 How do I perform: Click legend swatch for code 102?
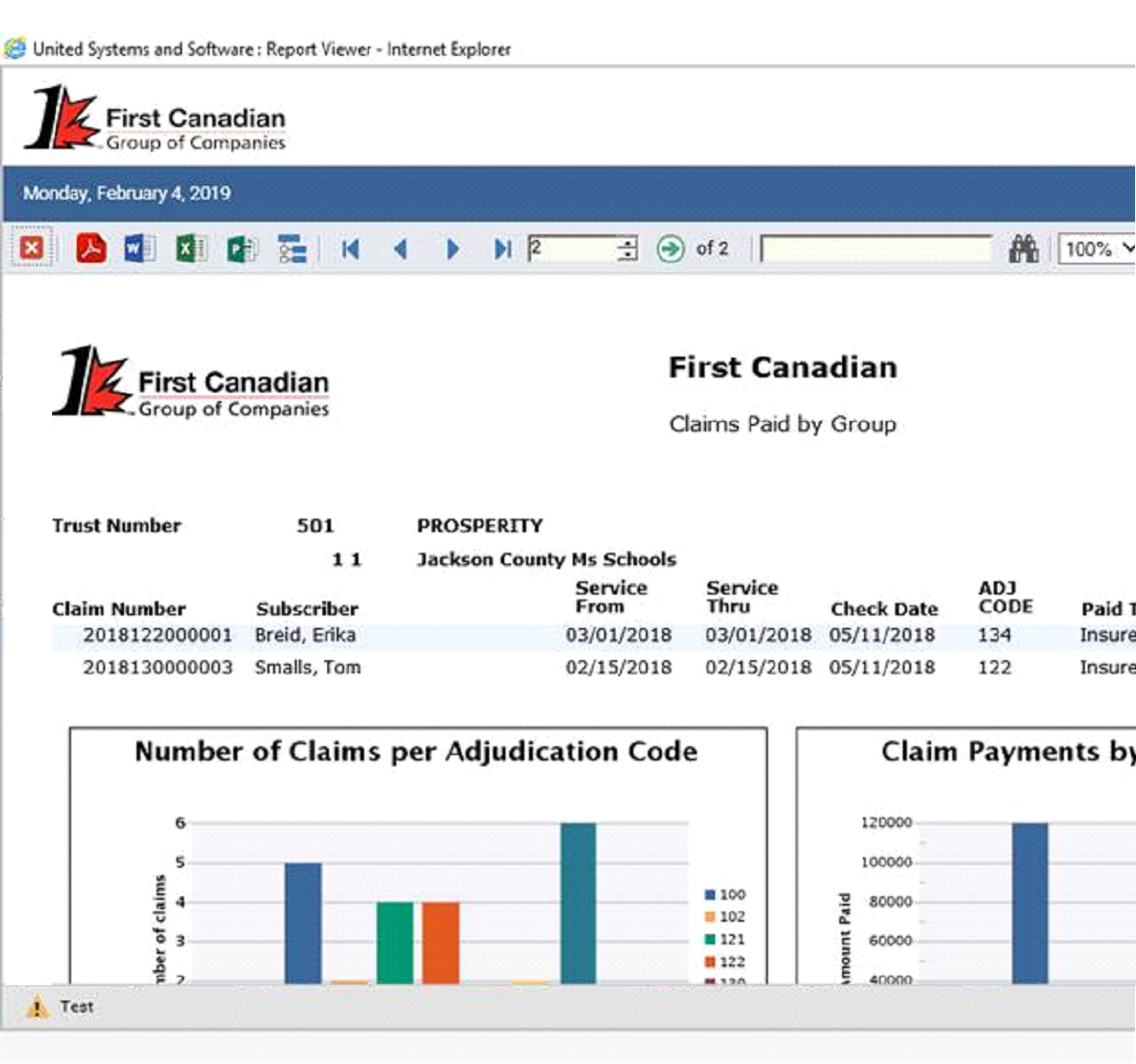pyautogui.click(x=710, y=917)
